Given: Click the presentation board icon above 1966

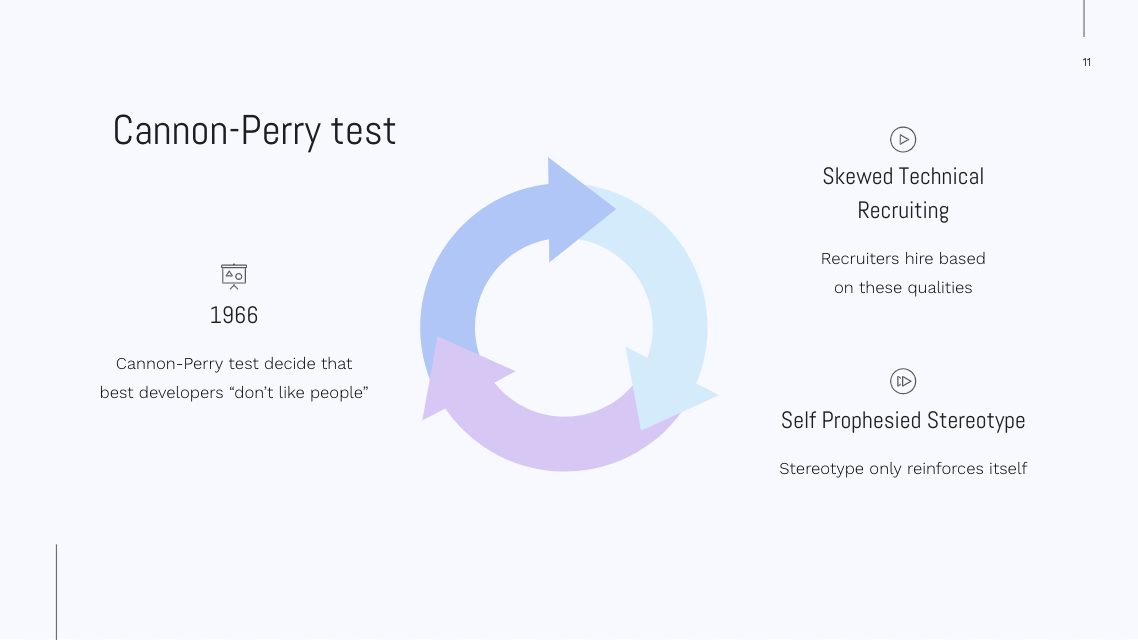Looking at the screenshot, I should [x=234, y=276].
